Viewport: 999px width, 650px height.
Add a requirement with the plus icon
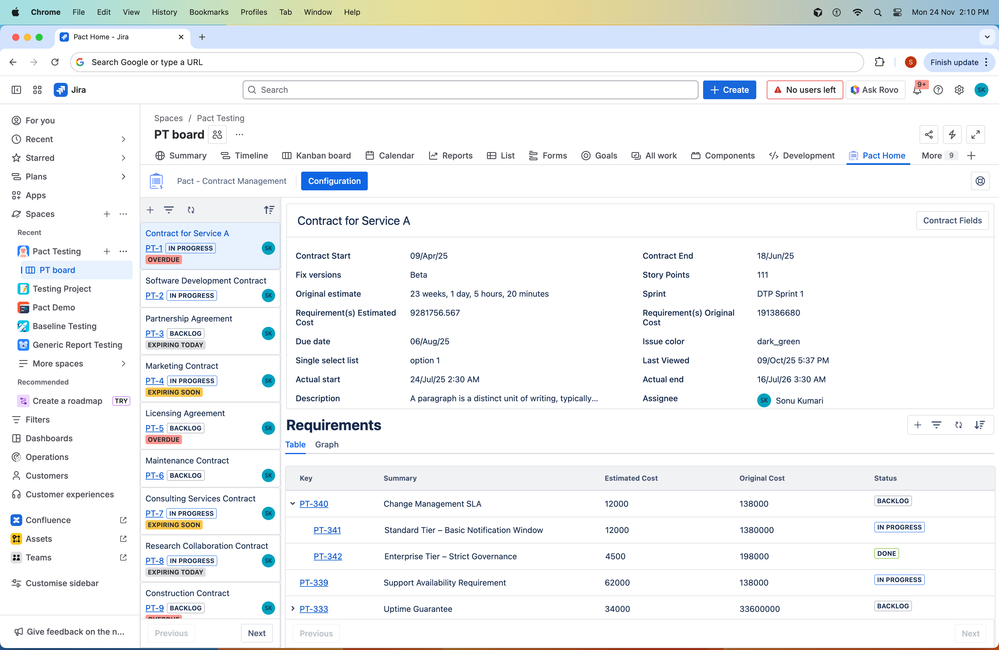[x=917, y=425]
